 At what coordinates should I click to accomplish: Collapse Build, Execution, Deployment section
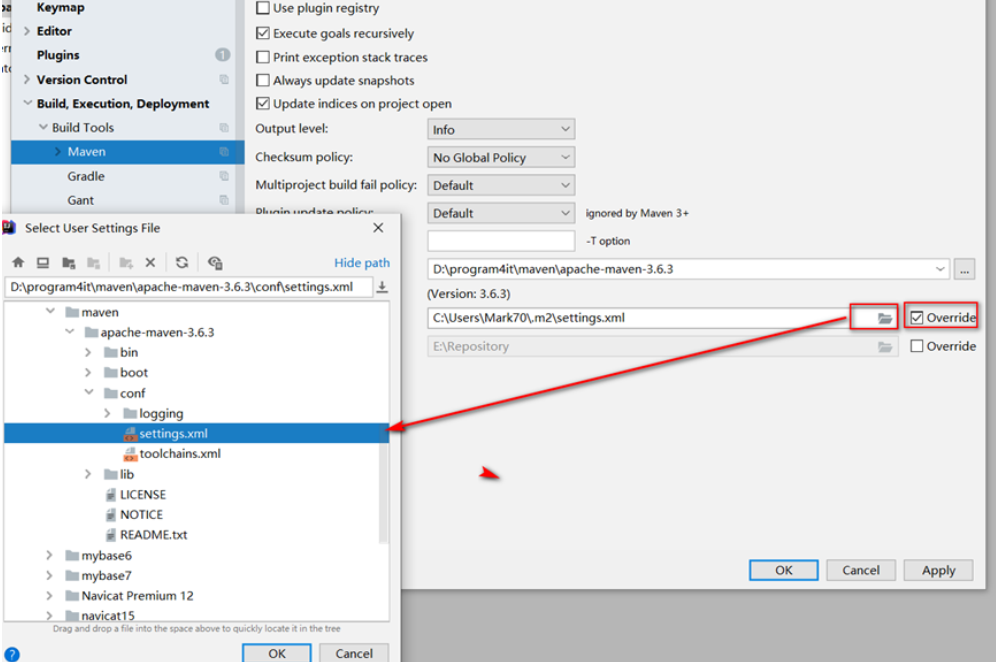[27, 103]
